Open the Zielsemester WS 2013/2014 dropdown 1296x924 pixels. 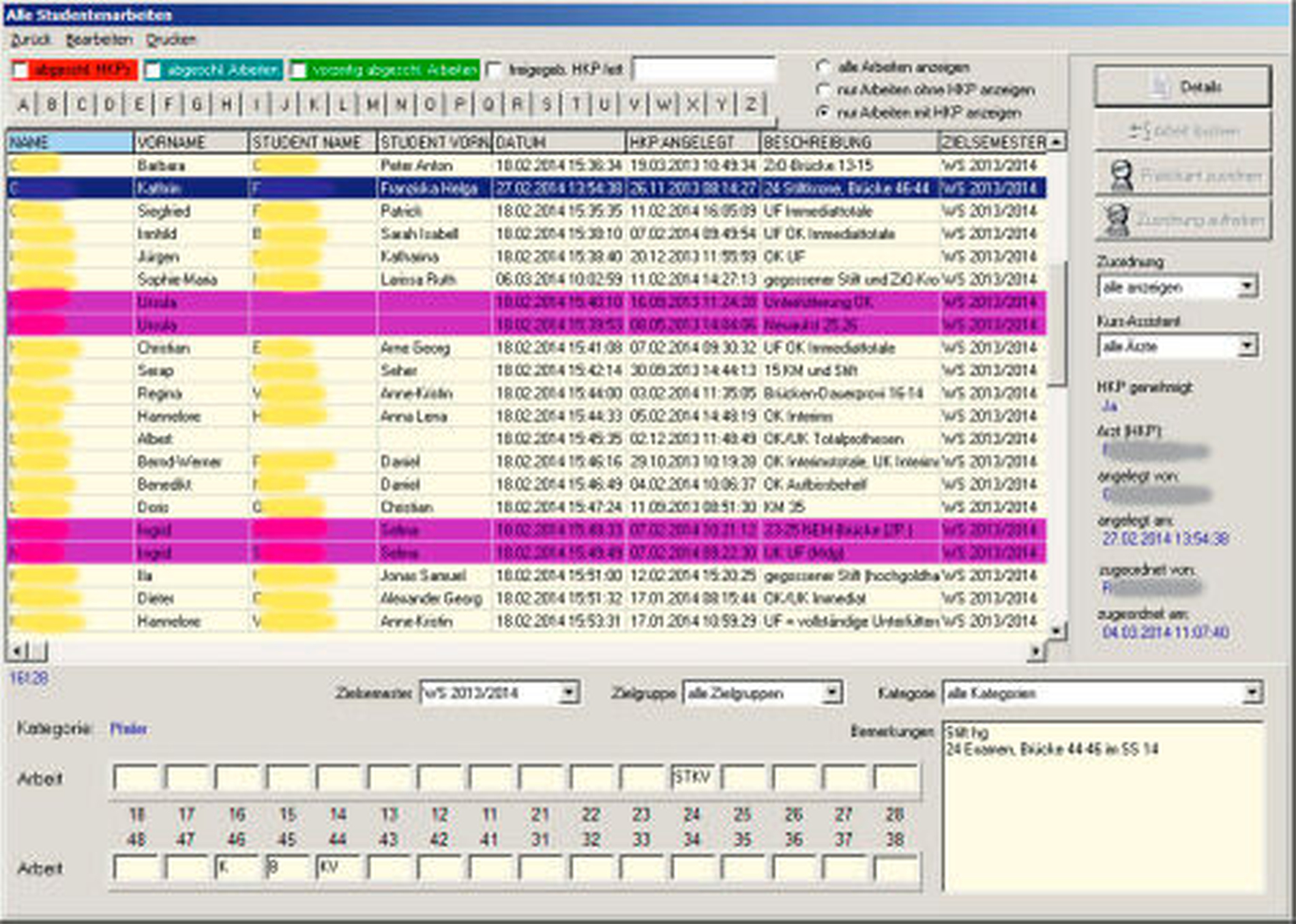(568, 694)
